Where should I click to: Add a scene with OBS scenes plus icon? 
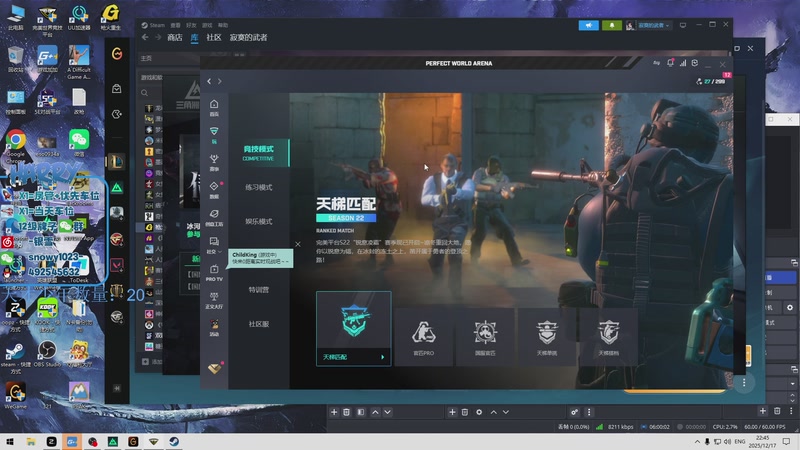tap(334, 412)
